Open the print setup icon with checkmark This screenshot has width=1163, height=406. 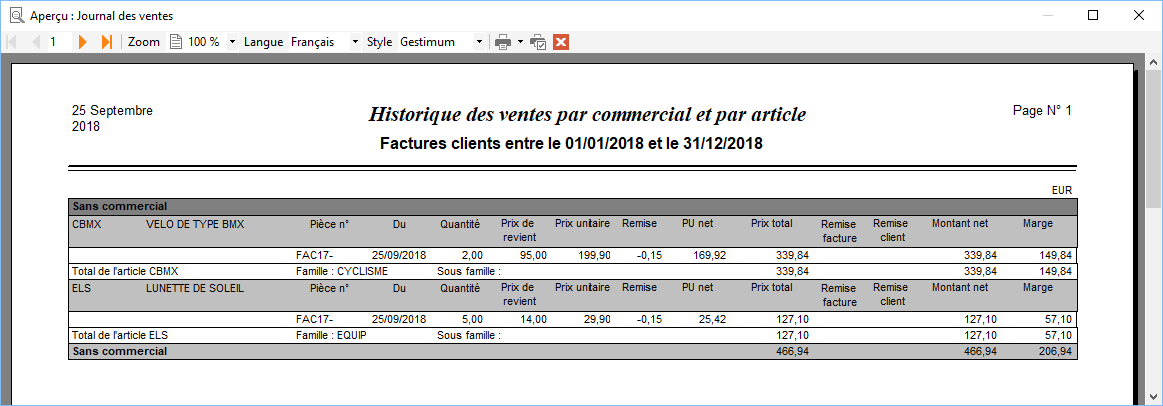point(538,42)
